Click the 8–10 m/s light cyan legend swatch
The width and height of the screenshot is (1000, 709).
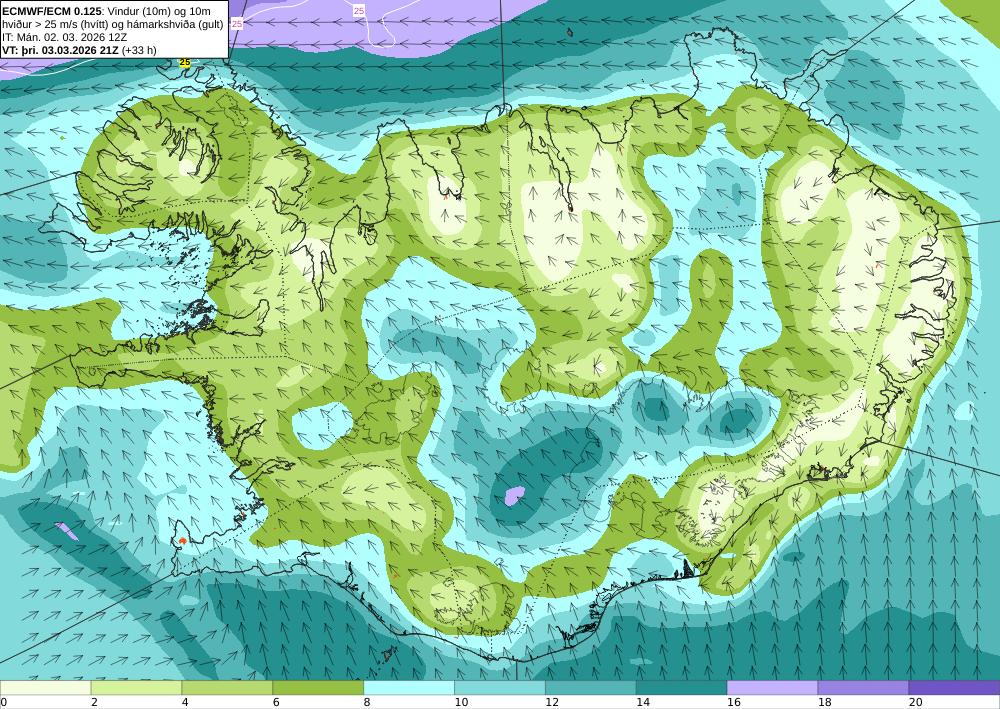pyautogui.click(x=409, y=687)
